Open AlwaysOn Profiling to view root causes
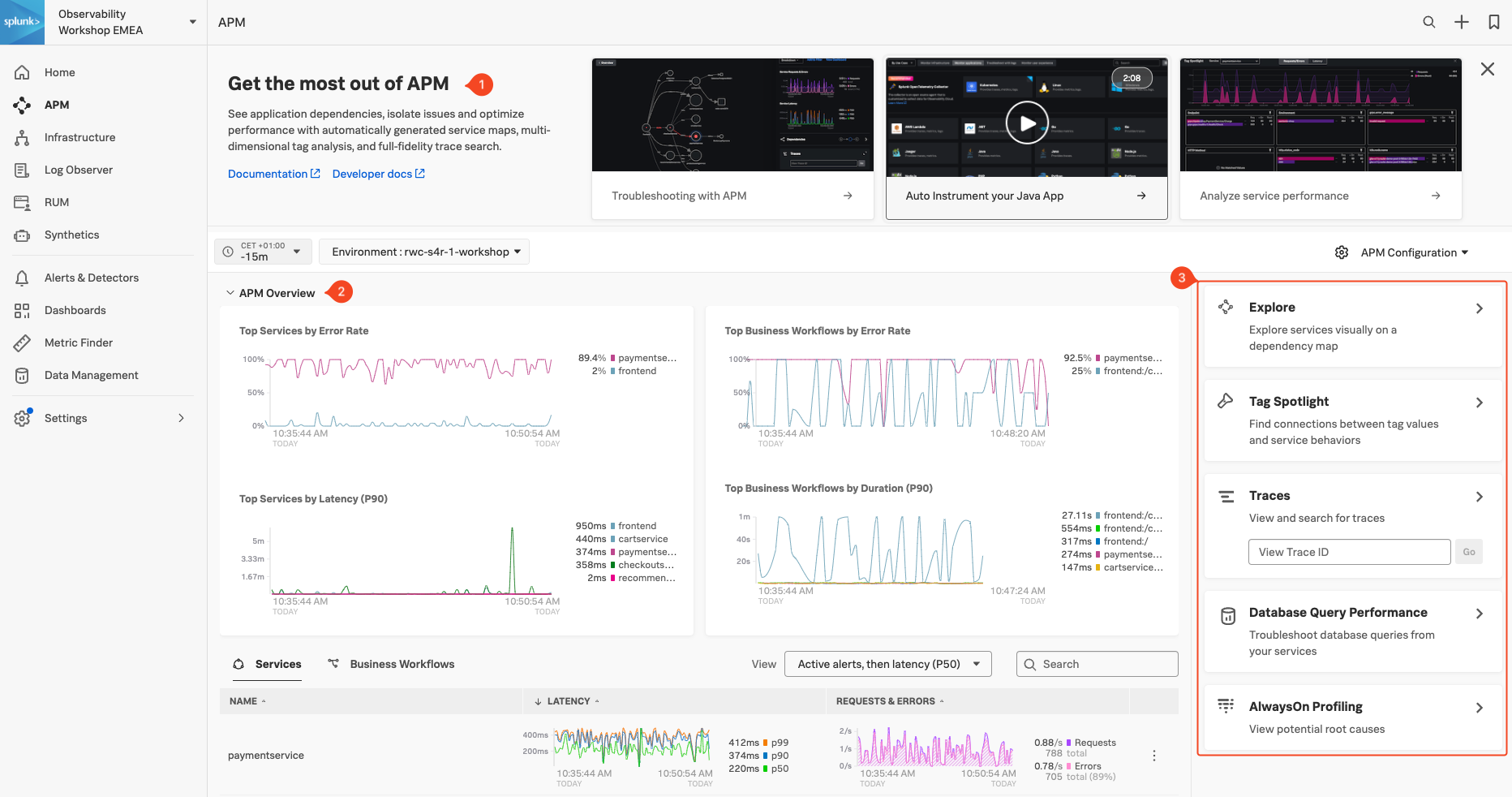Image resolution: width=1512 pixels, height=797 pixels. pos(1305,706)
